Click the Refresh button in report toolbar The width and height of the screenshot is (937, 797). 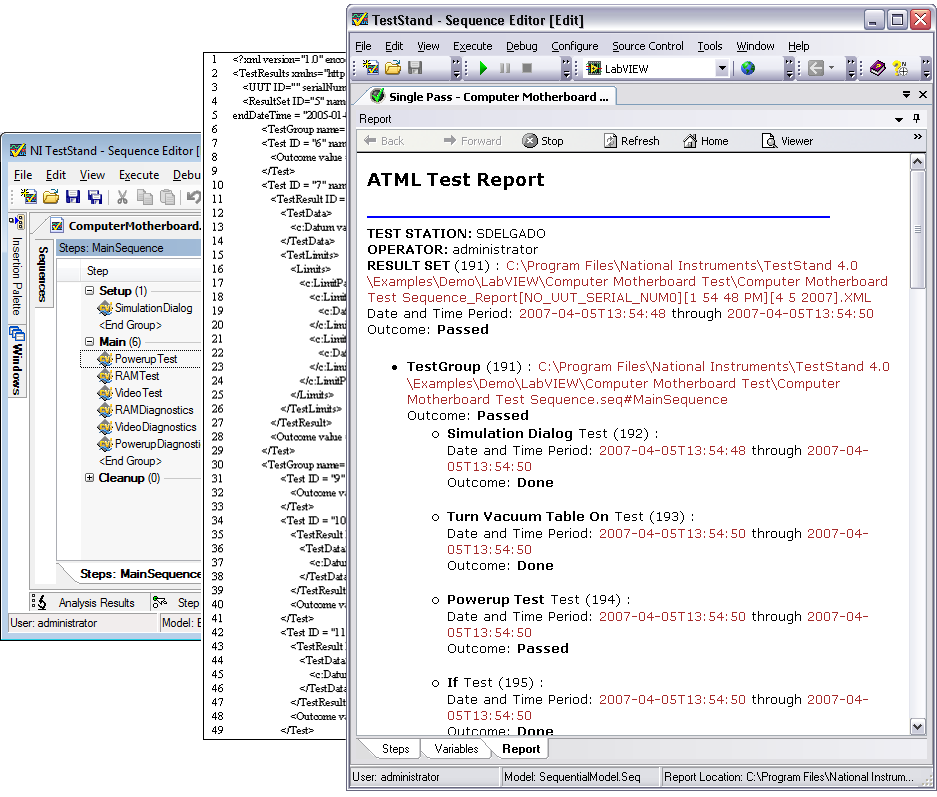point(631,141)
